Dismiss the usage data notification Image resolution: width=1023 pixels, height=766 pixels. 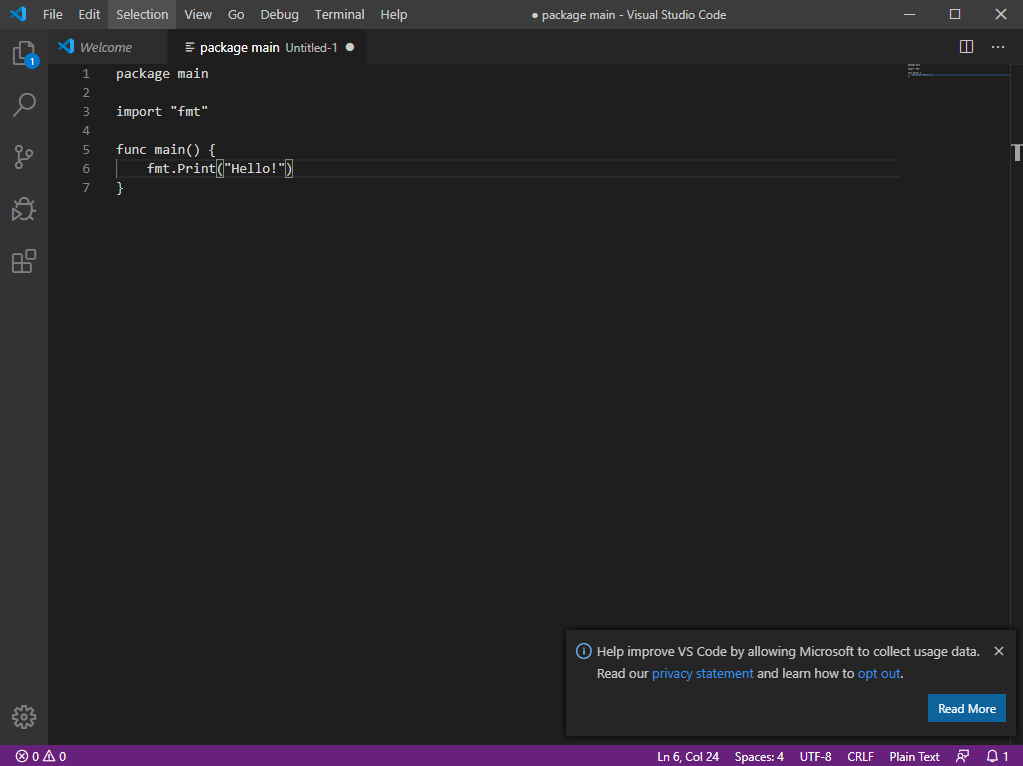(x=999, y=651)
